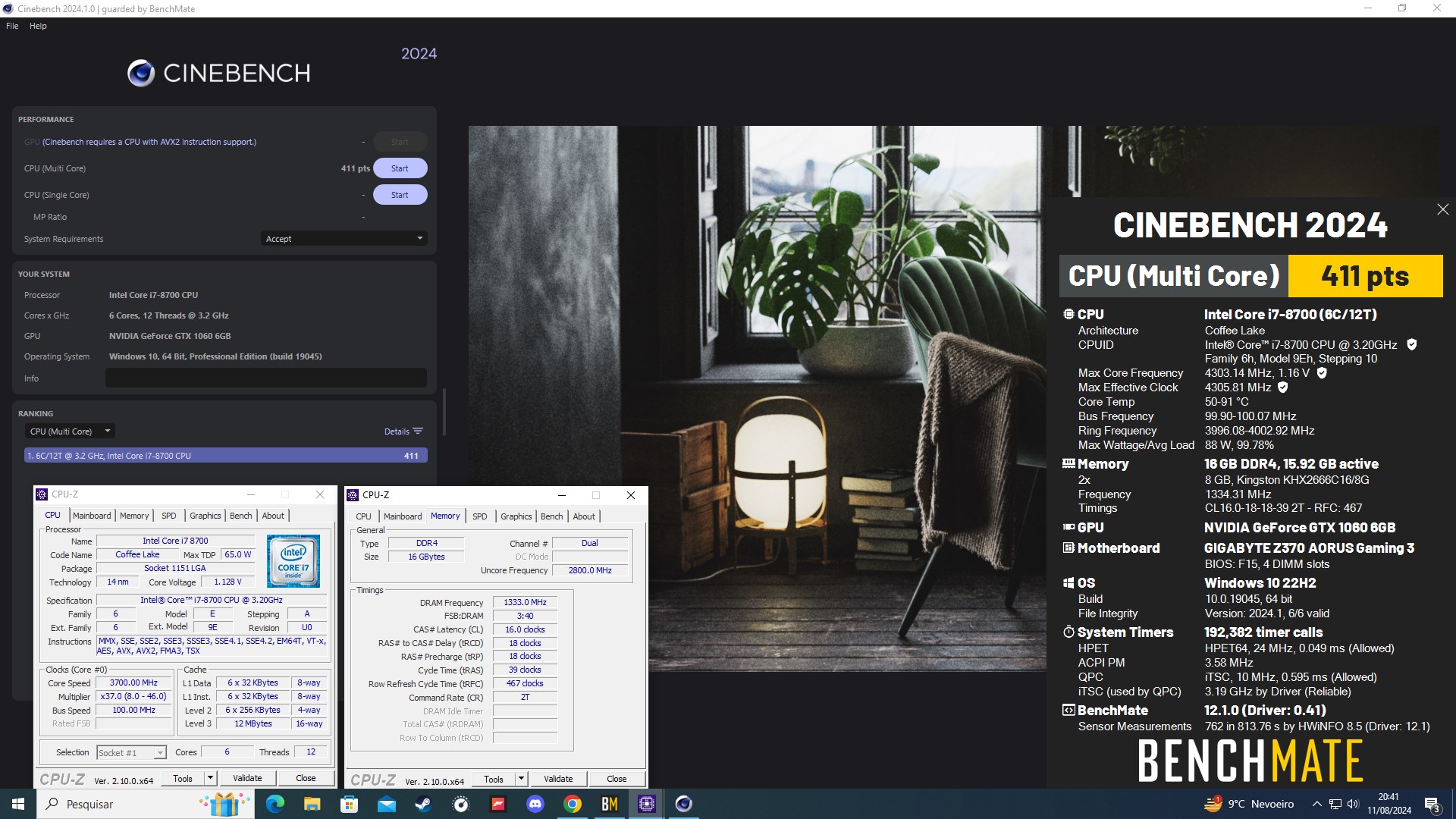Open Google Chrome from the taskbar

coord(573,804)
